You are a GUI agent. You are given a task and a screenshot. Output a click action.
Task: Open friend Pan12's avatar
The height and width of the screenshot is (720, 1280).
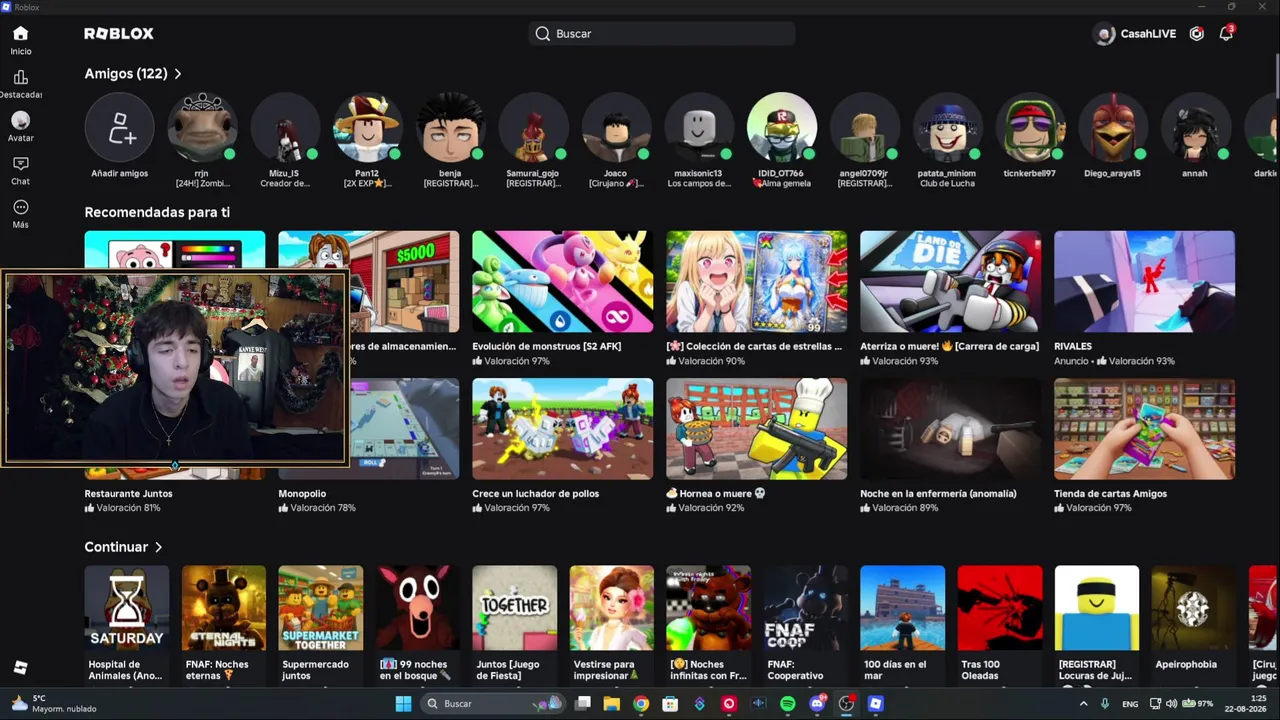click(368, 128)
